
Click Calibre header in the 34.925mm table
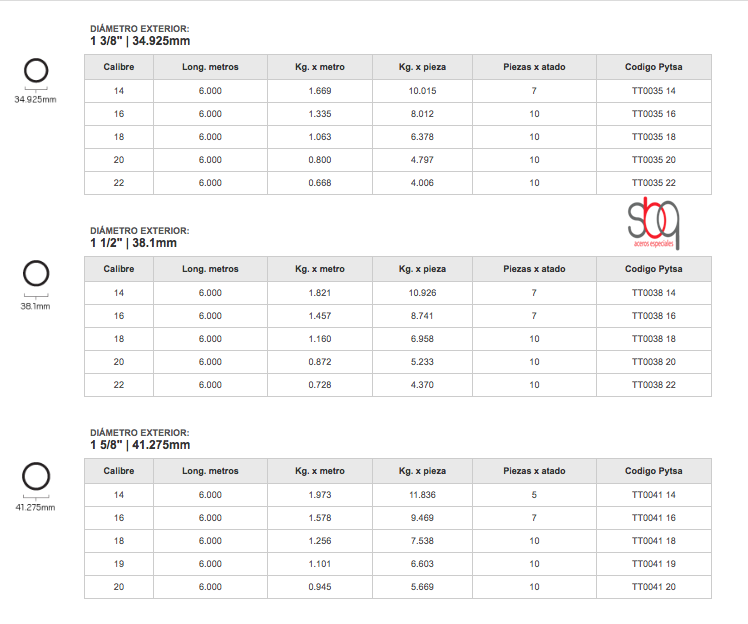[119, 68]
